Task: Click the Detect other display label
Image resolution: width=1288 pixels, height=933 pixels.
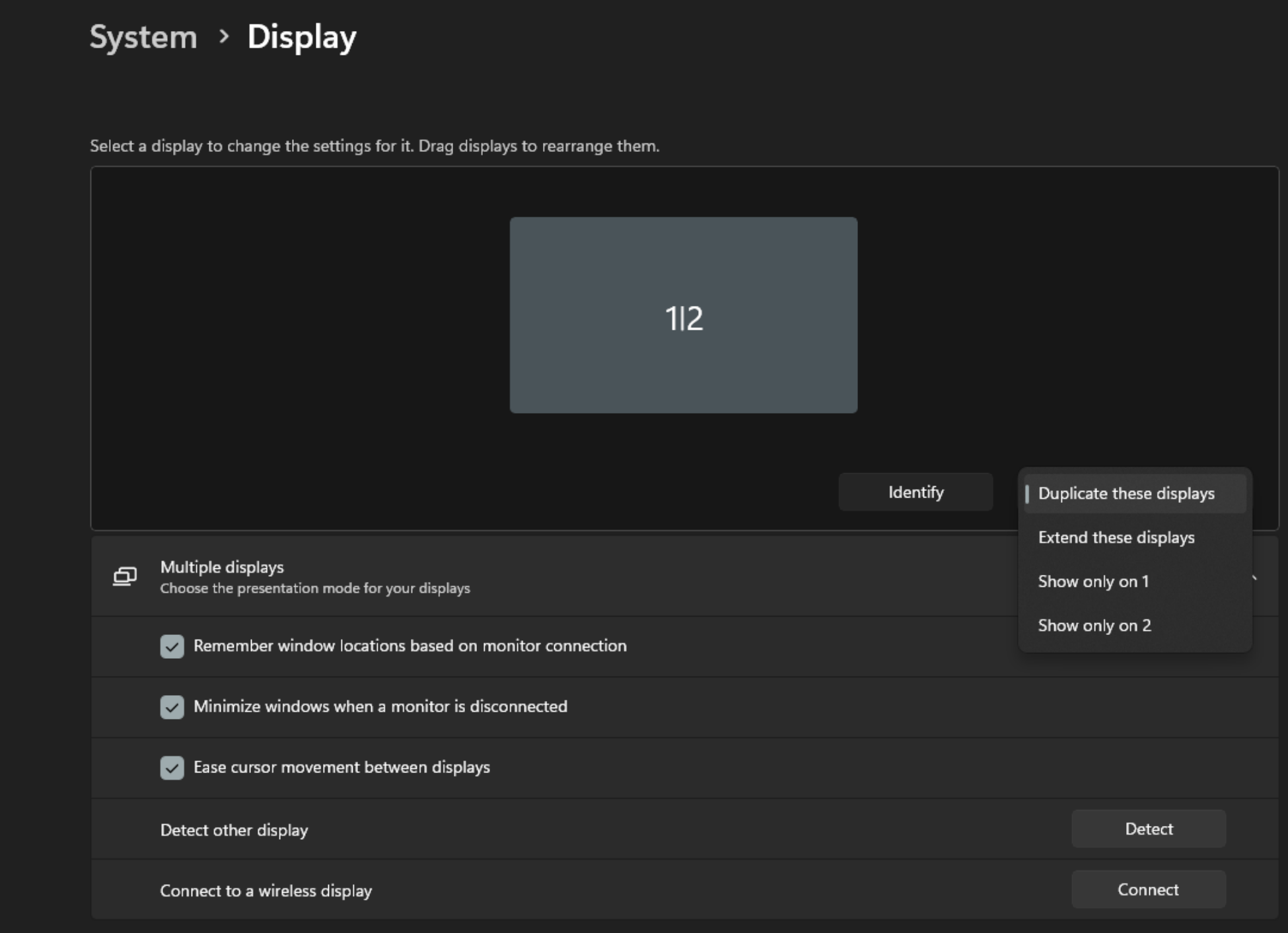Action: tap(234, 830)
